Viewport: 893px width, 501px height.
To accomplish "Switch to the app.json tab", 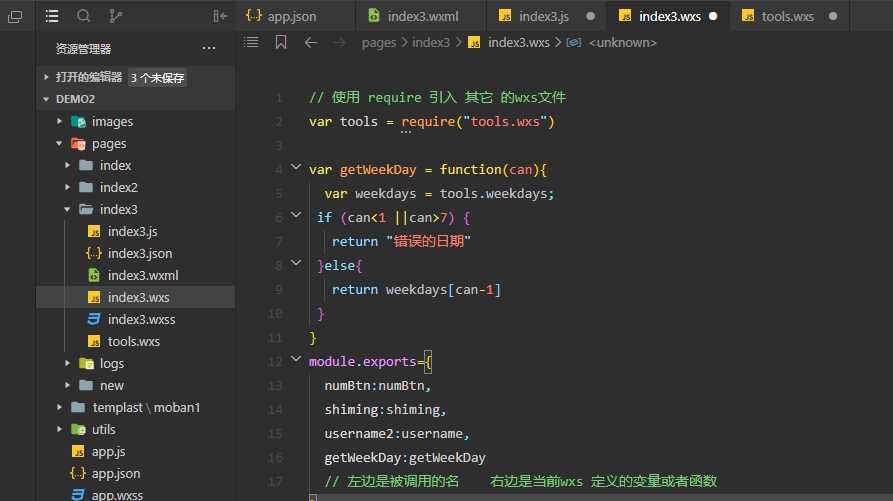I will click(x=295, y=16).
